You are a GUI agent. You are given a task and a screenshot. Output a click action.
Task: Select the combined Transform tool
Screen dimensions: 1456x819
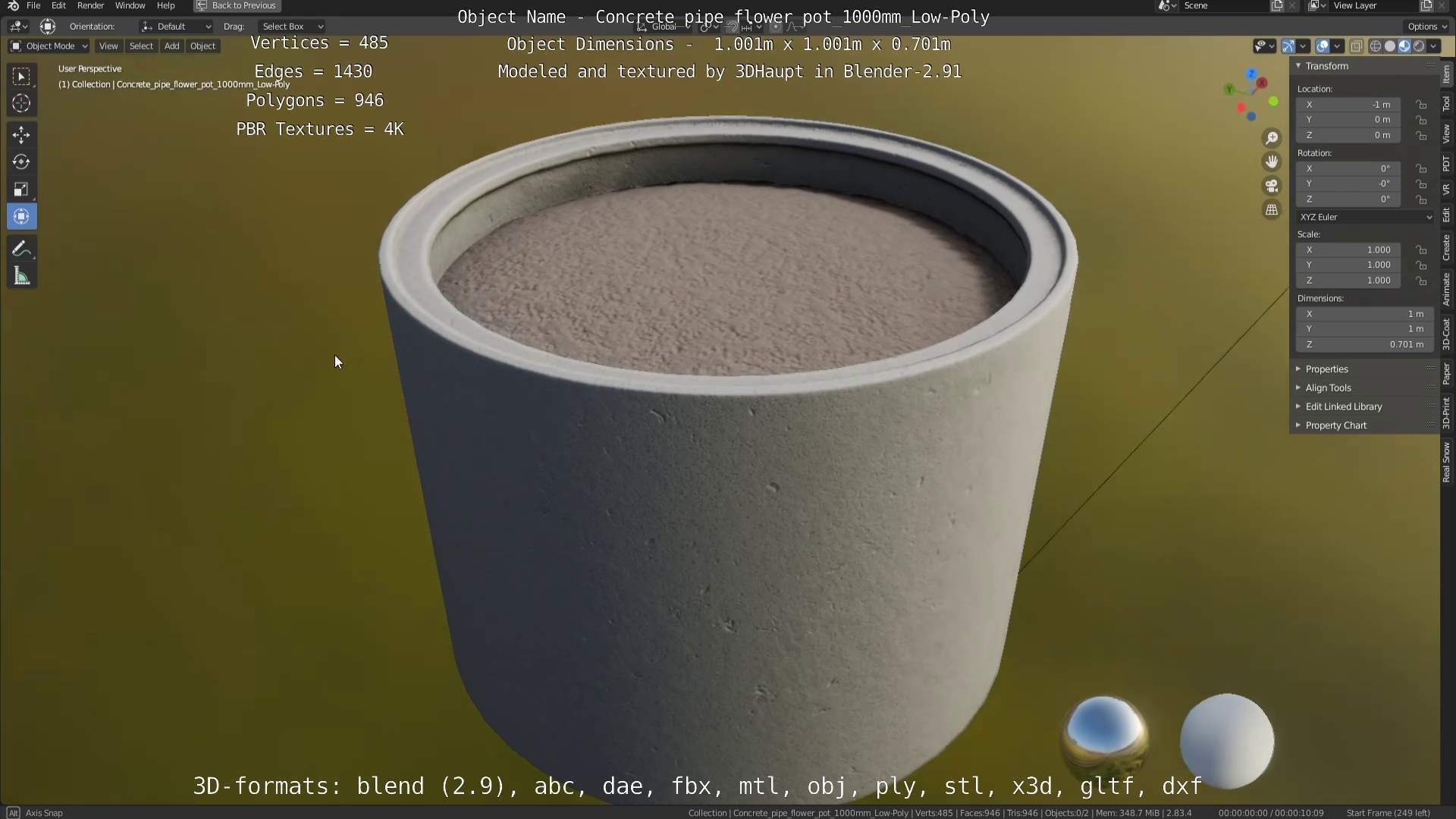point(21,217)
